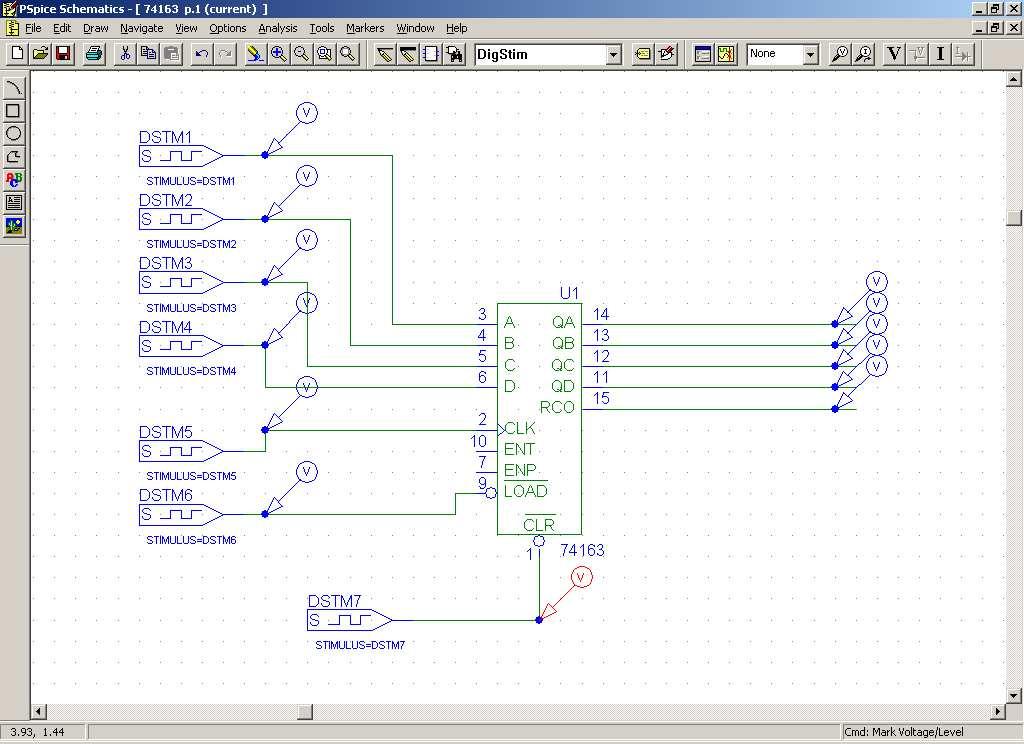This screenshot has height=744, width=1024.
Task: Select the 74163 part label text
Action: click(583, 551)
